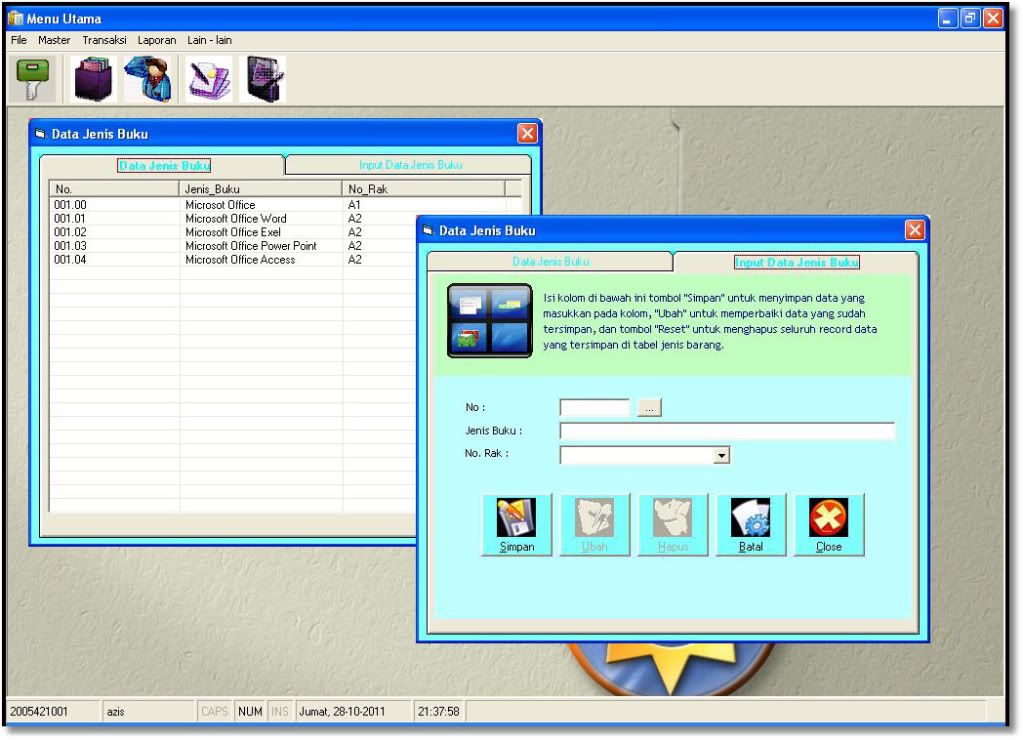Open the Transaksi menu
1023x740 pixels.
pos(104,40)
